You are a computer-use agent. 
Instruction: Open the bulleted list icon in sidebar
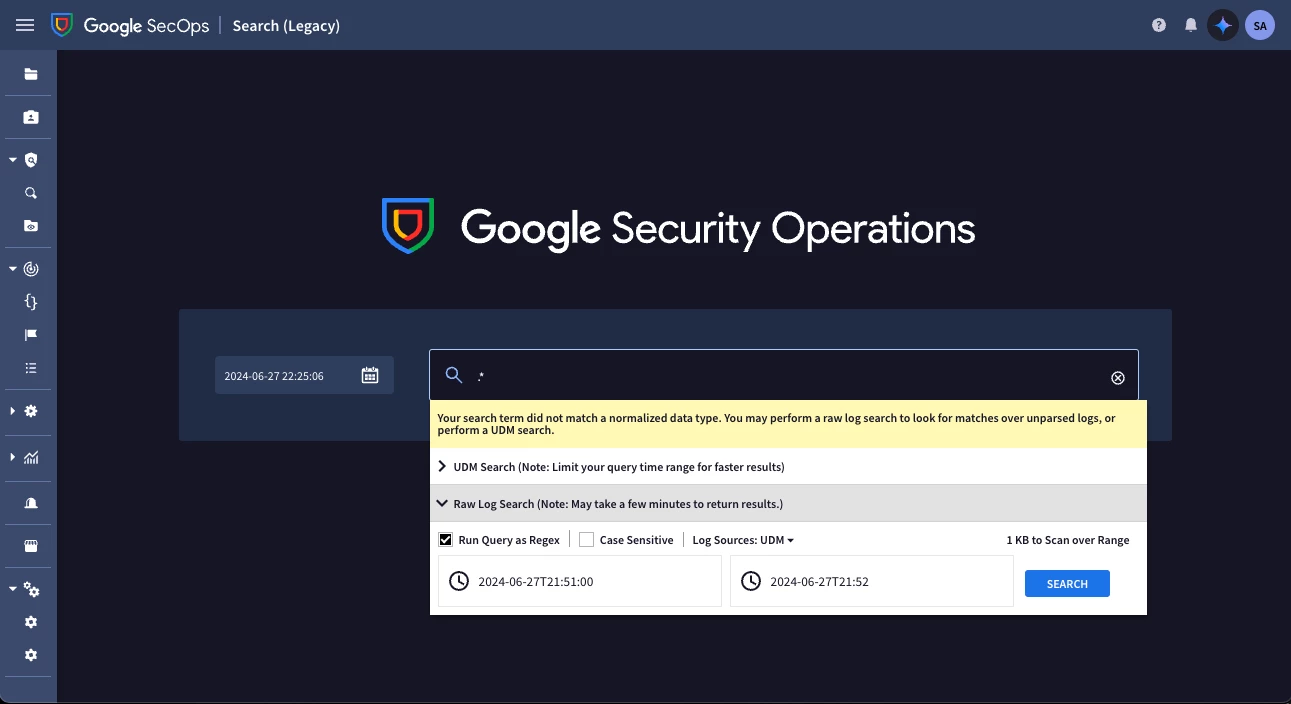[x=31, y=368]
